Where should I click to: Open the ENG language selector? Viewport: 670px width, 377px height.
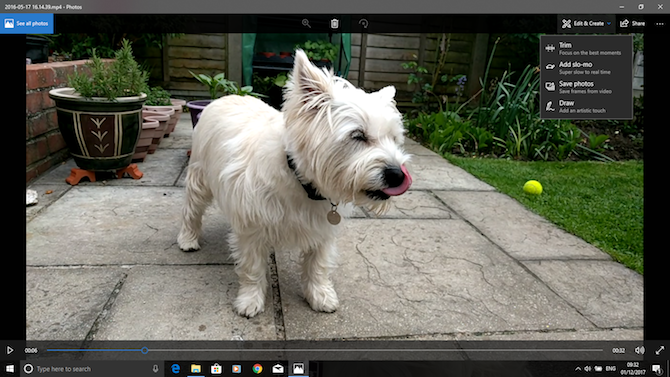coord(611,368)
